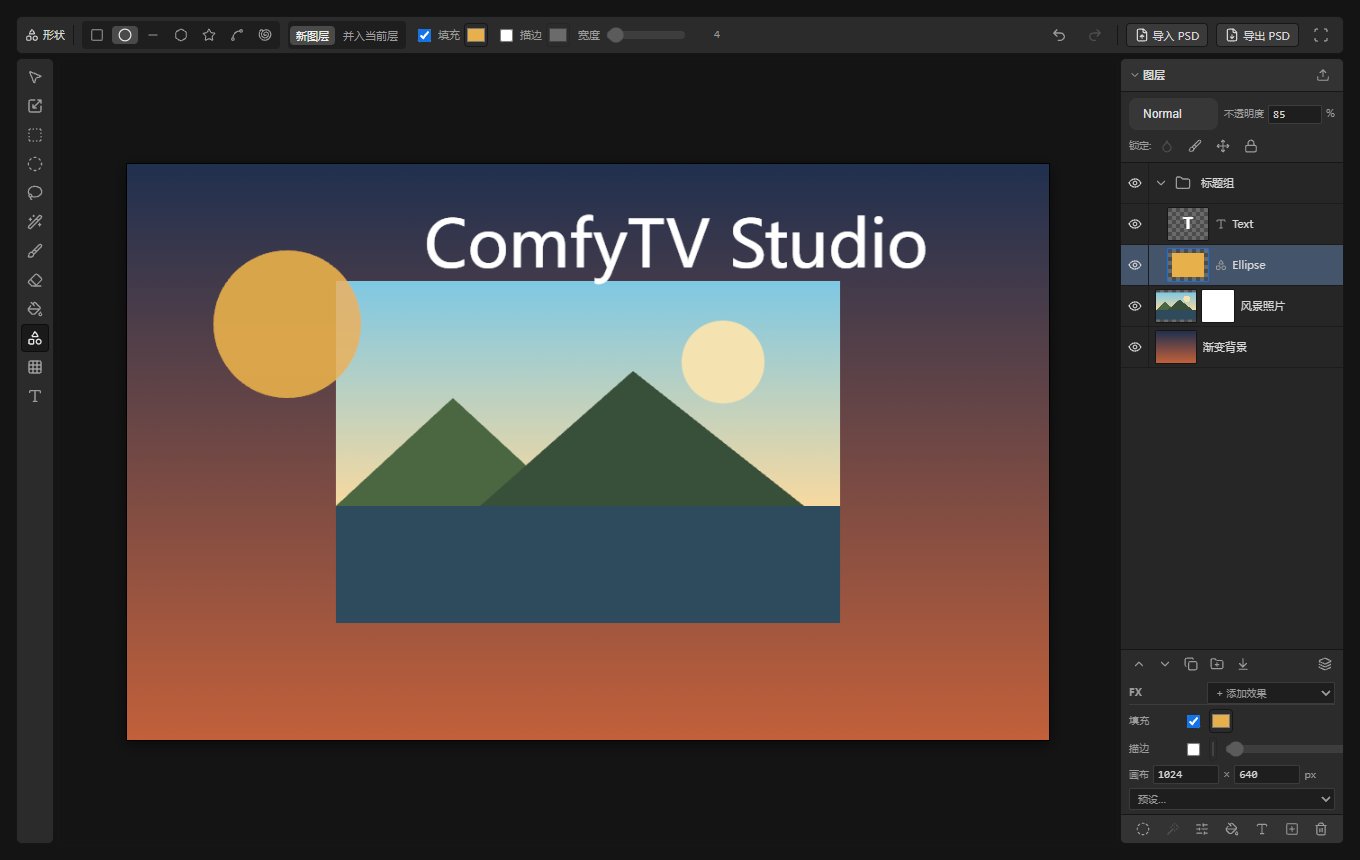Click the 不透明度 opacity input field
Screen dimensions: 1360x860
(x=1294, y=114)
